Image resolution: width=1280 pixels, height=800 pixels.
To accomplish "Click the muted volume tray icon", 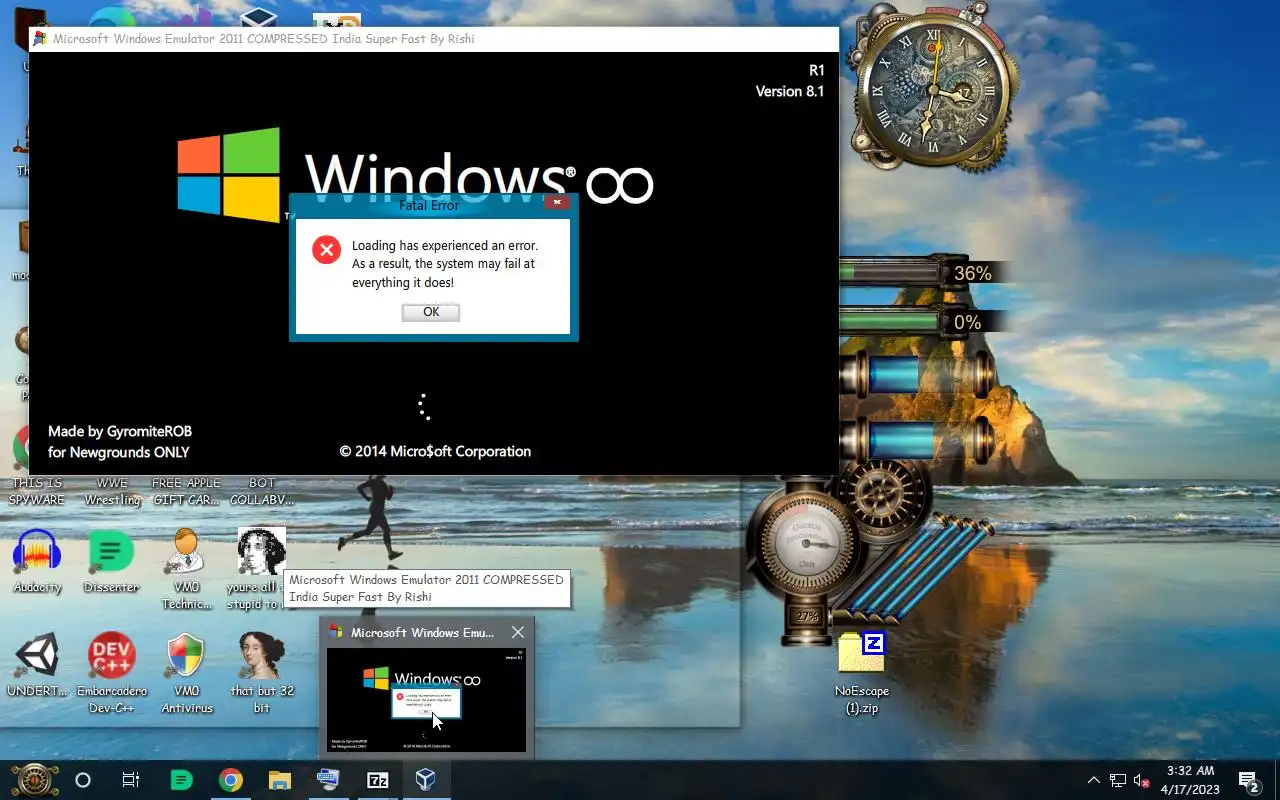I will pos(1141,780).
